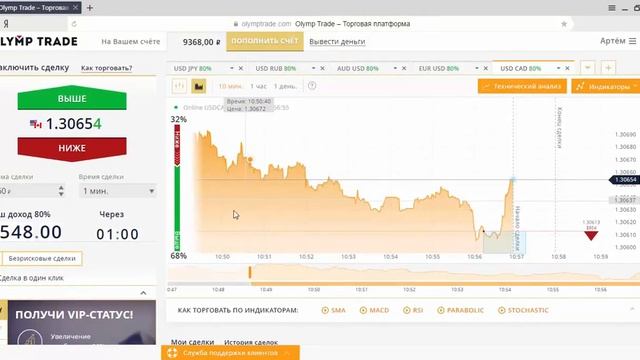Close the USD RUB tab
The width and height of the screenshot is (640, 360).
322,68
